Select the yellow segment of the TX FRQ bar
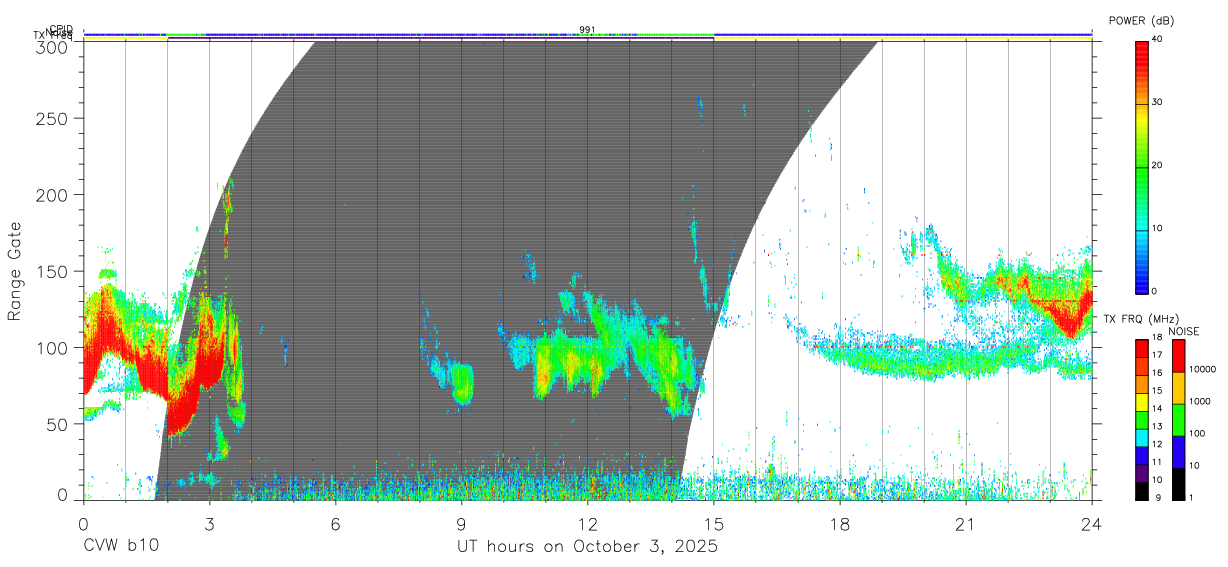 1141,401
